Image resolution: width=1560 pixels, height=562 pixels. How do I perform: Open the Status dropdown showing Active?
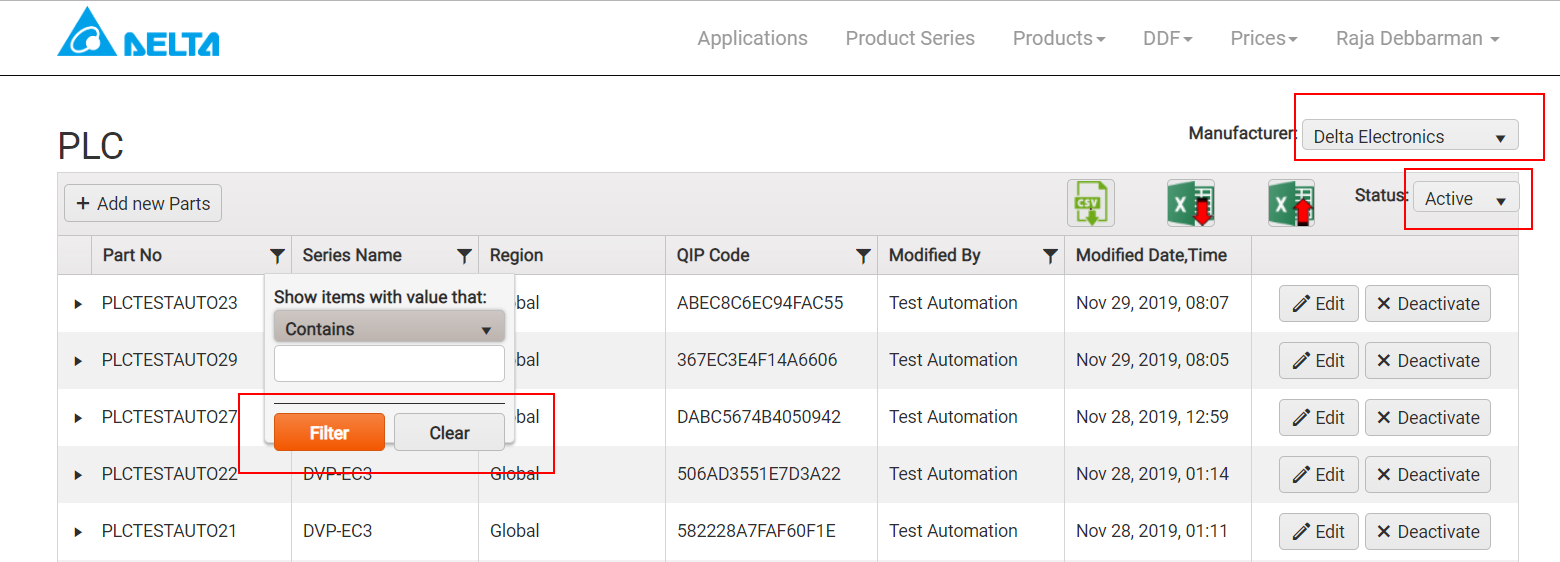(1465, 199)
